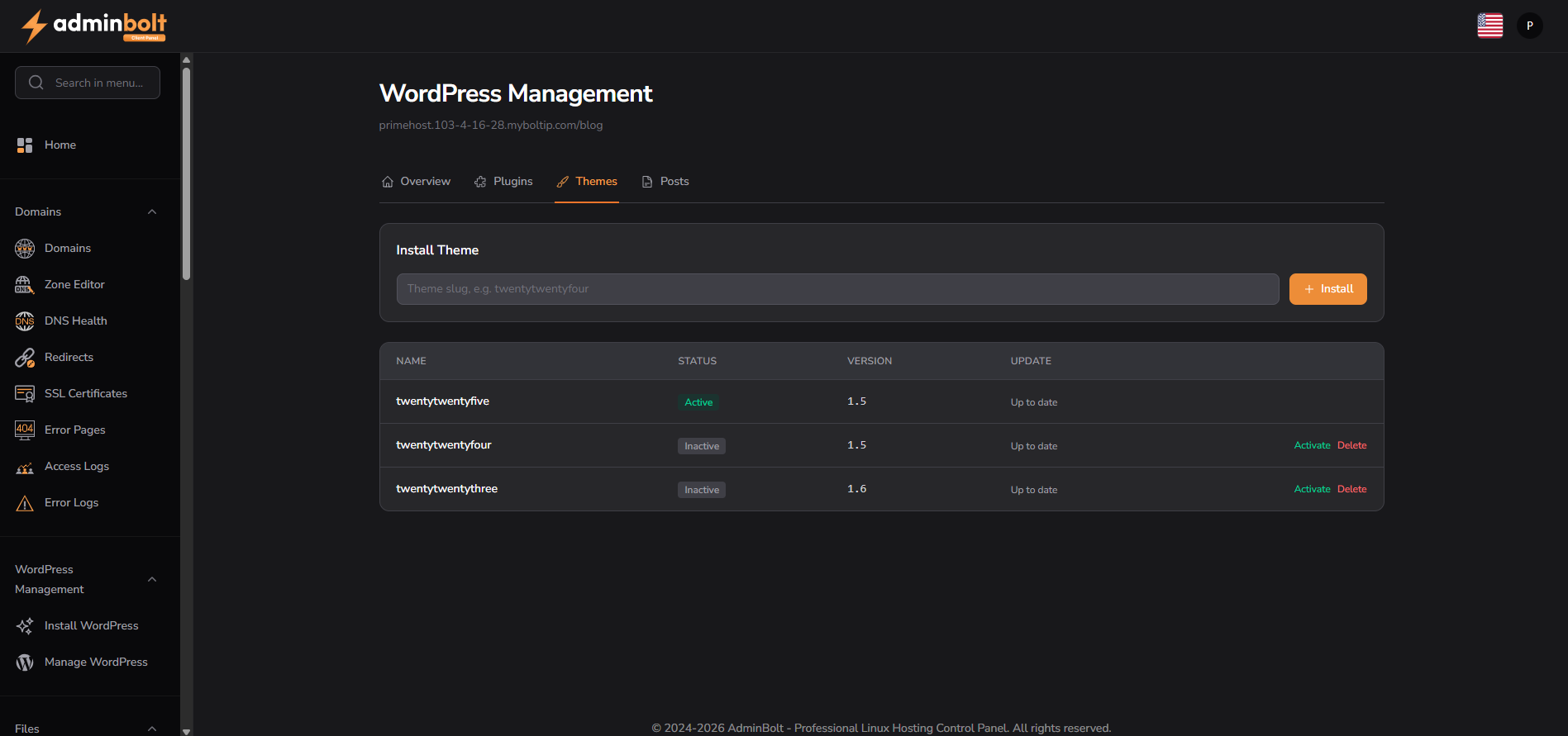Click twentytwentyfour's Inactive status badge
Screen dimensions: 1568x736
[702, 446]
